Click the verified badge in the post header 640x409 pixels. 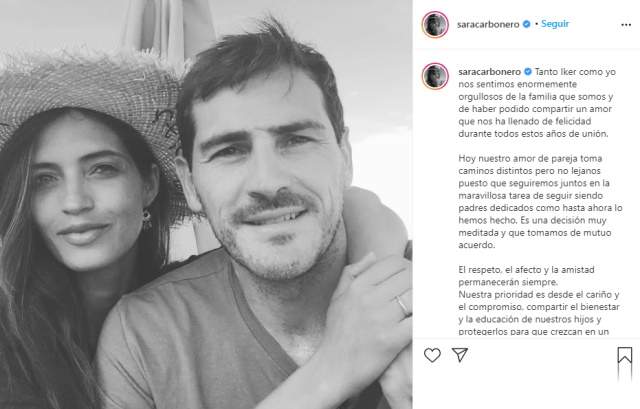[527, 24]
